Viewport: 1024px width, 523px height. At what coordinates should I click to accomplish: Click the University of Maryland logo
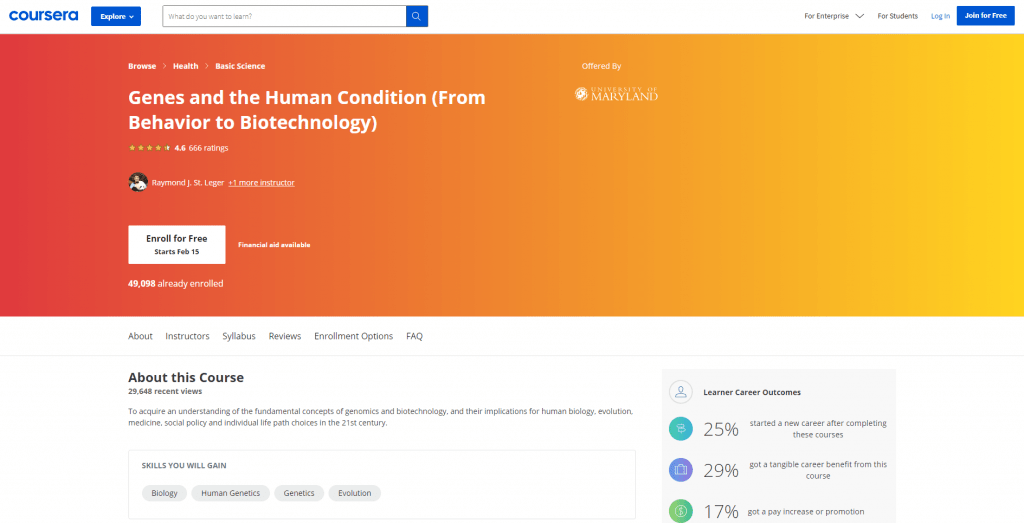[x=616, y=94]
